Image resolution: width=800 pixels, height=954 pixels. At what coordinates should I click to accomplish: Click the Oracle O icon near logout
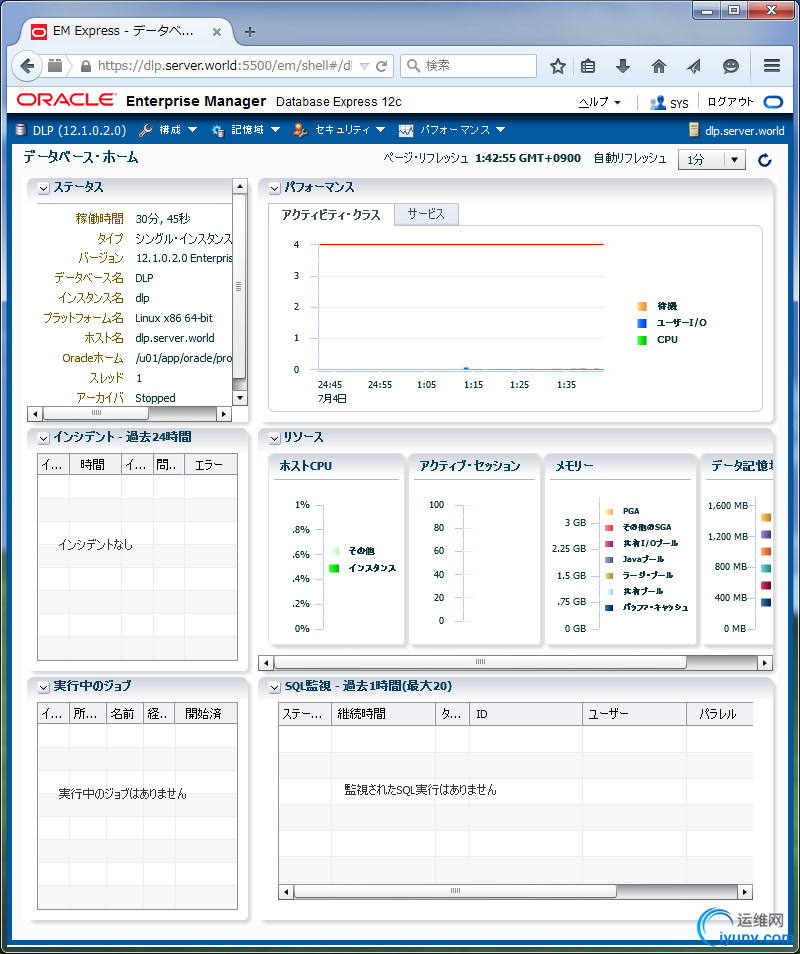point(773,102)
